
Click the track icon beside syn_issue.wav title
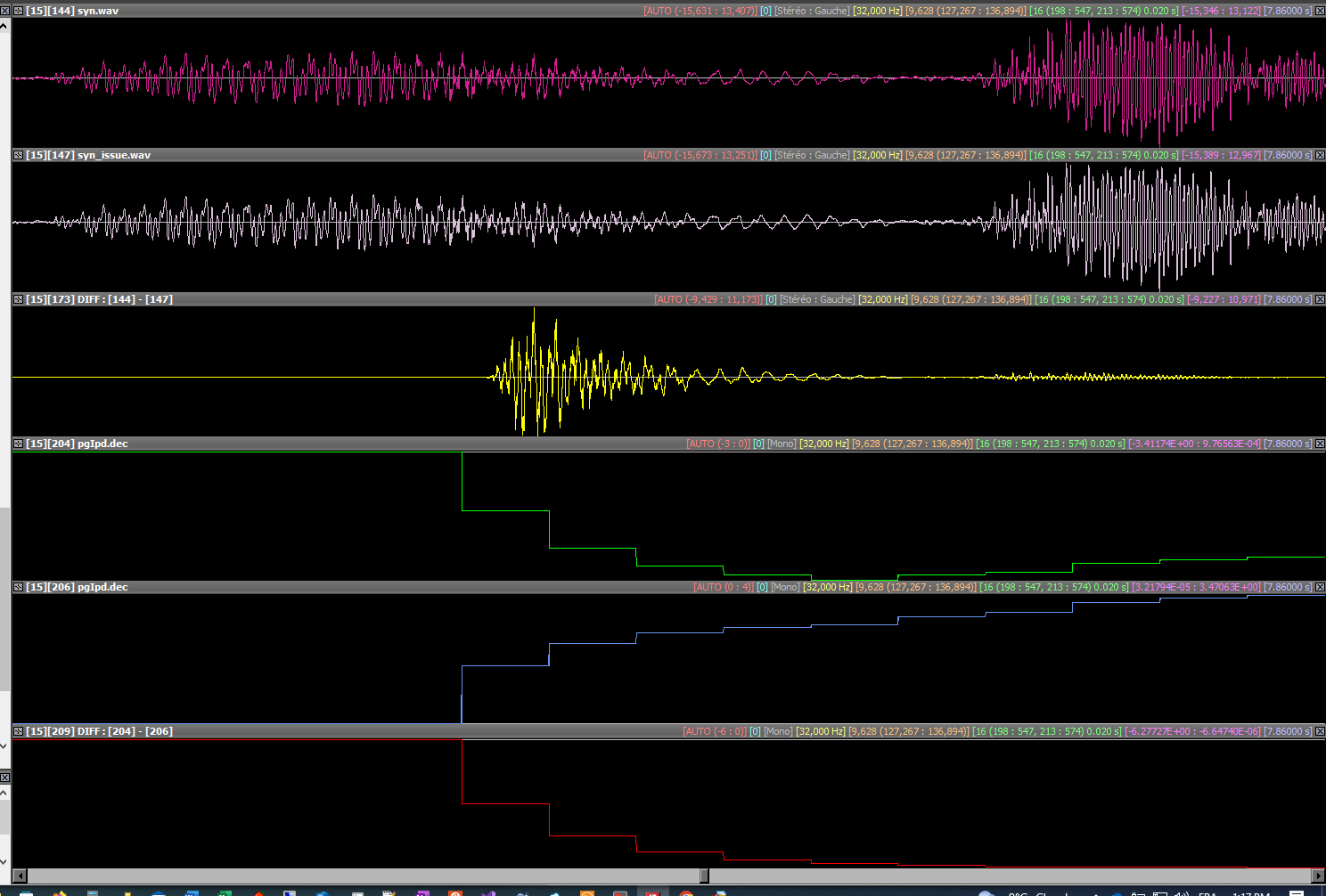tap(18, 155)
